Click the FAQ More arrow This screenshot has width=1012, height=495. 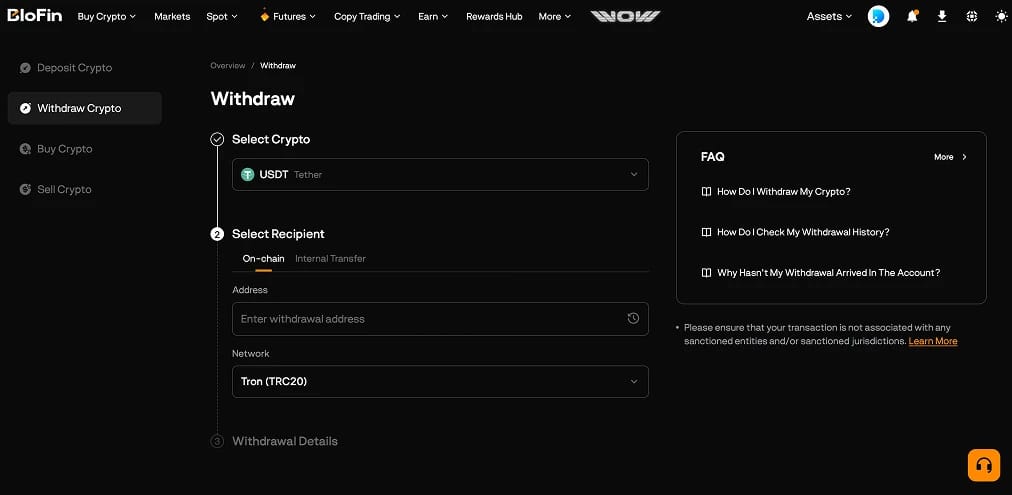click(x=964, y=157)
